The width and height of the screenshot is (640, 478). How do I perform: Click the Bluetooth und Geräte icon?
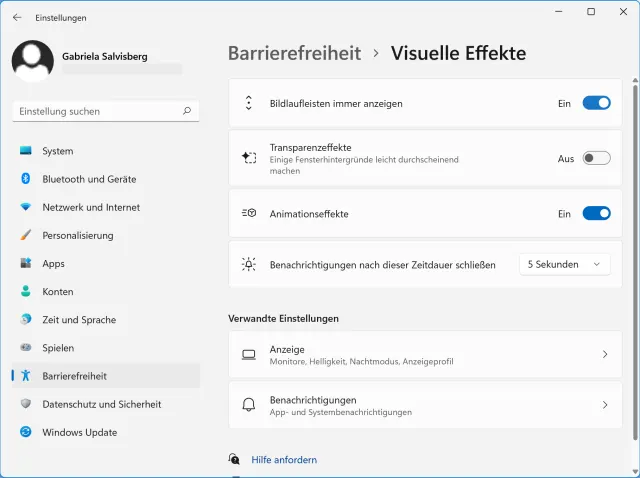click(x=26, y=179)
